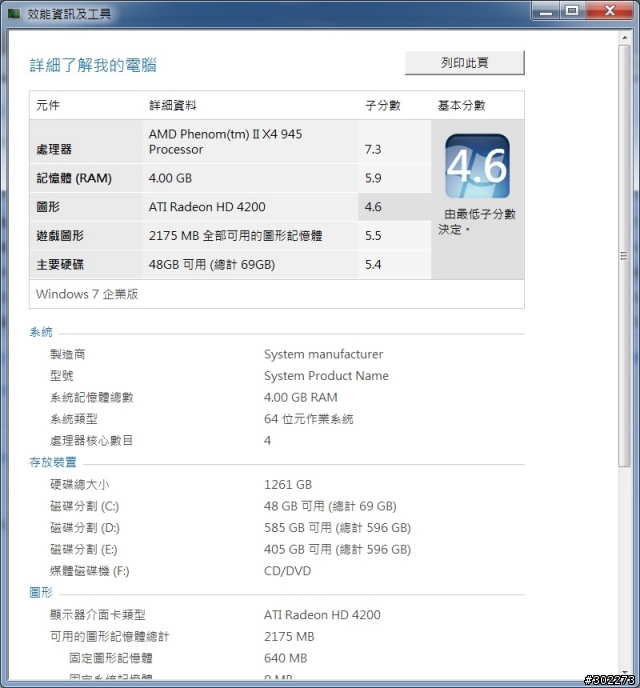Click the 7.3 processor subscore

pyautogui.click(x=373, y=150)
